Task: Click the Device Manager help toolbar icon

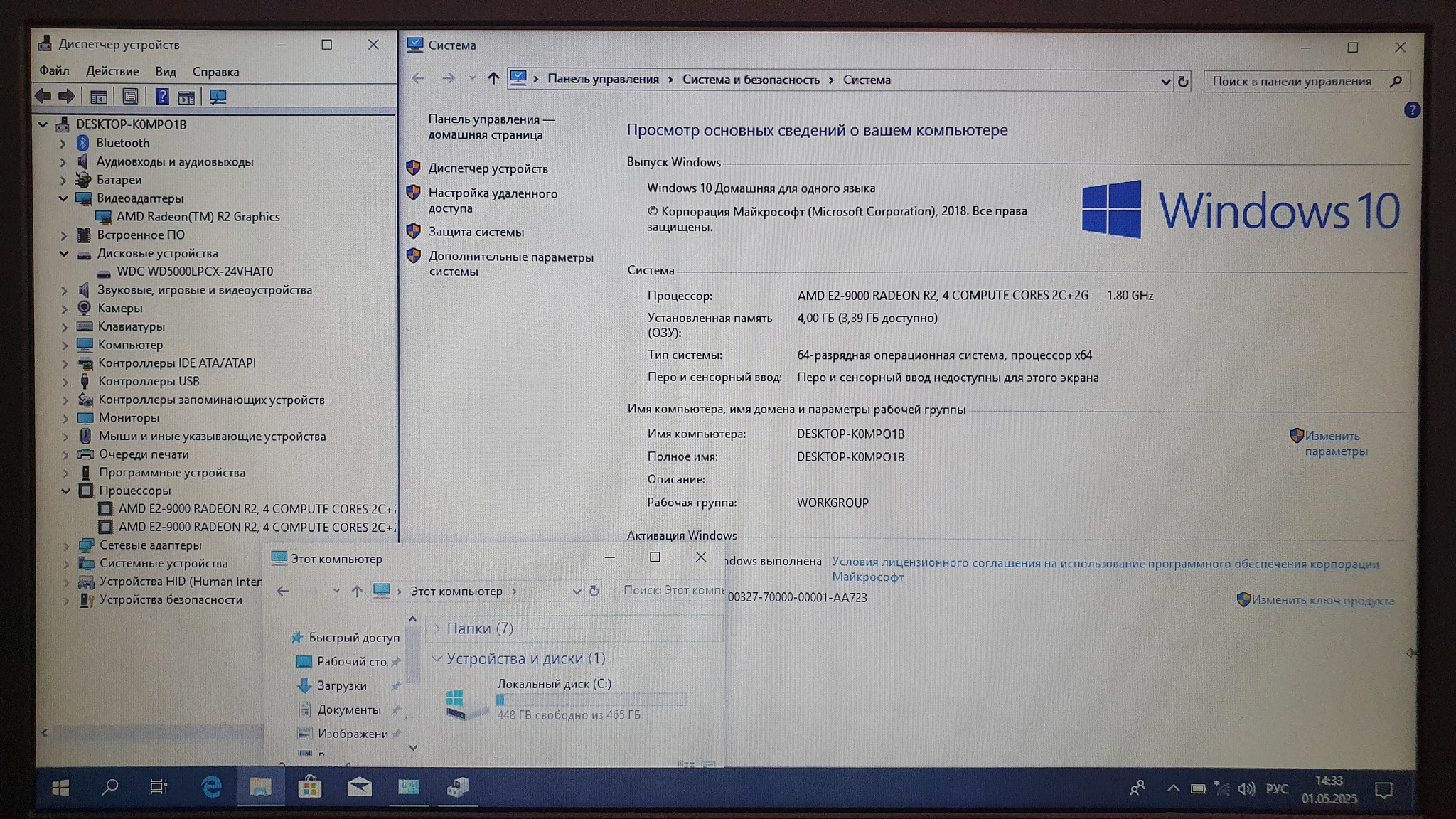Action: (162, 97)
